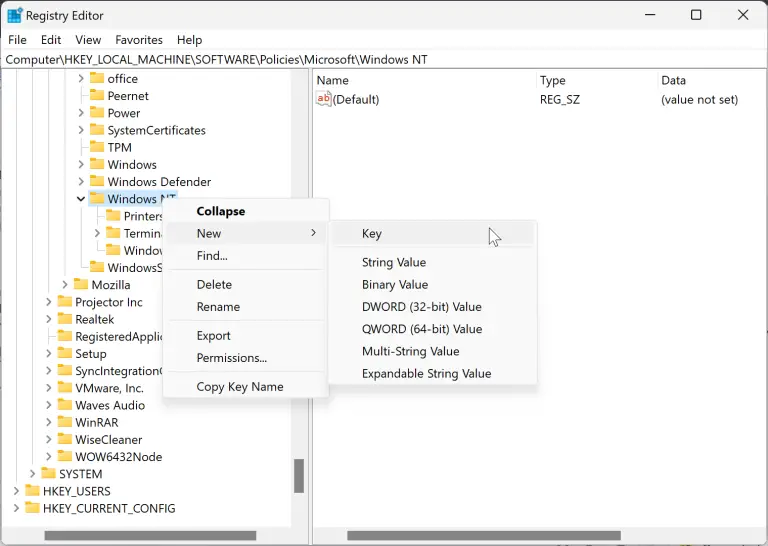Expand the SystemCertificates key
This screenshot has width=768, height=546.
tap(81, 130)
